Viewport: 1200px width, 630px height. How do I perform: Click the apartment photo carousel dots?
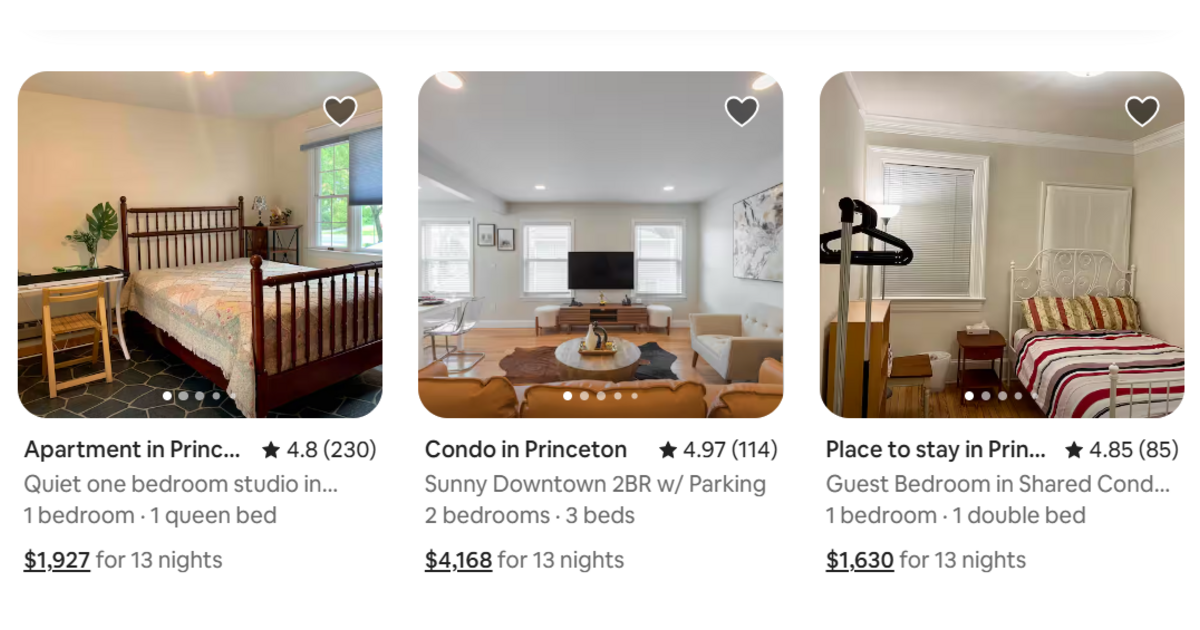(200, 396)
